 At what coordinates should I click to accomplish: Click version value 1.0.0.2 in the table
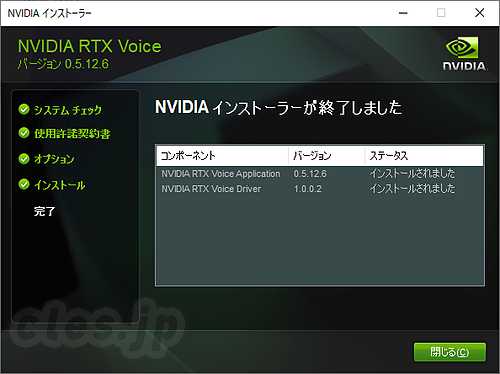tap(308, 189)
